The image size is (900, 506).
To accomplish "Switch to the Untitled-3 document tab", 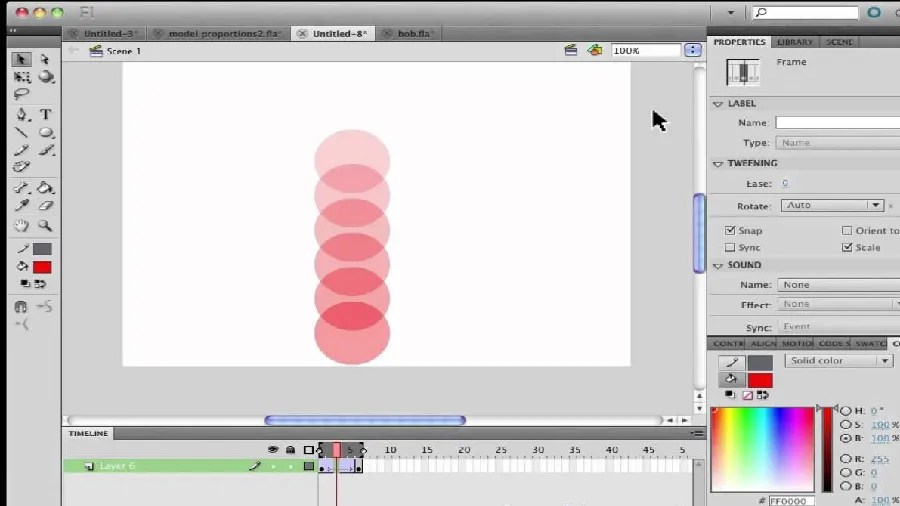I will [104, 33].
